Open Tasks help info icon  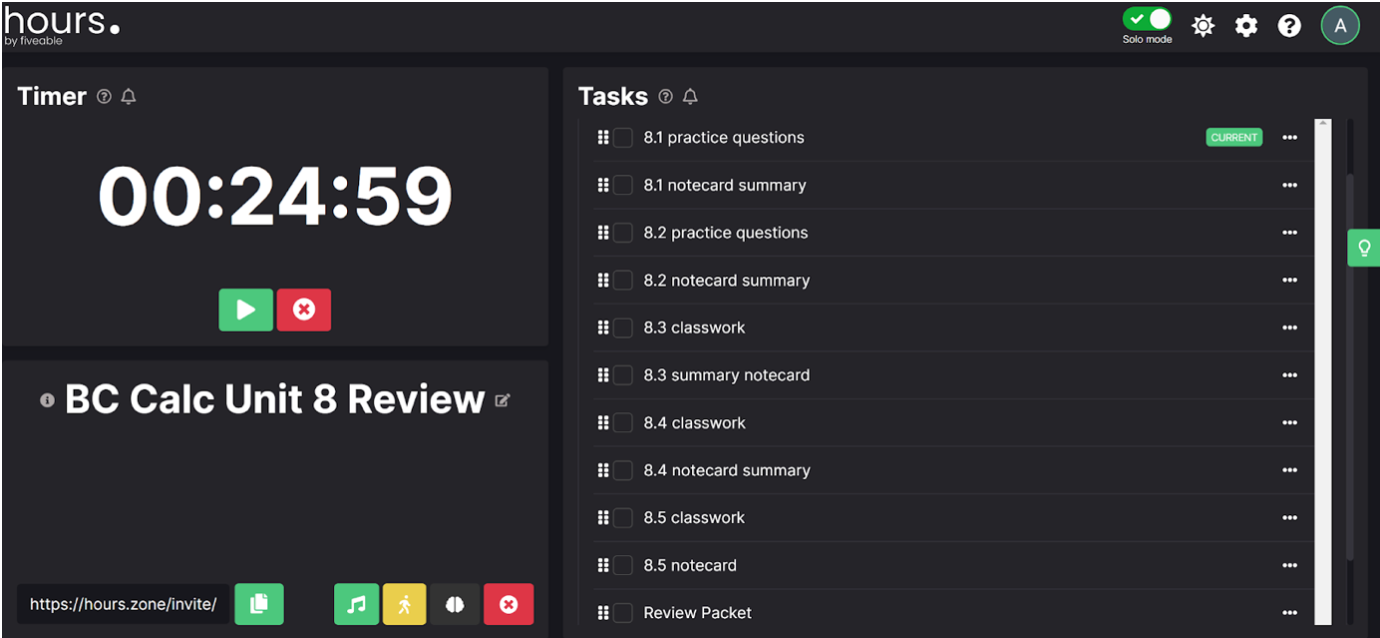(x=666, y=97)
